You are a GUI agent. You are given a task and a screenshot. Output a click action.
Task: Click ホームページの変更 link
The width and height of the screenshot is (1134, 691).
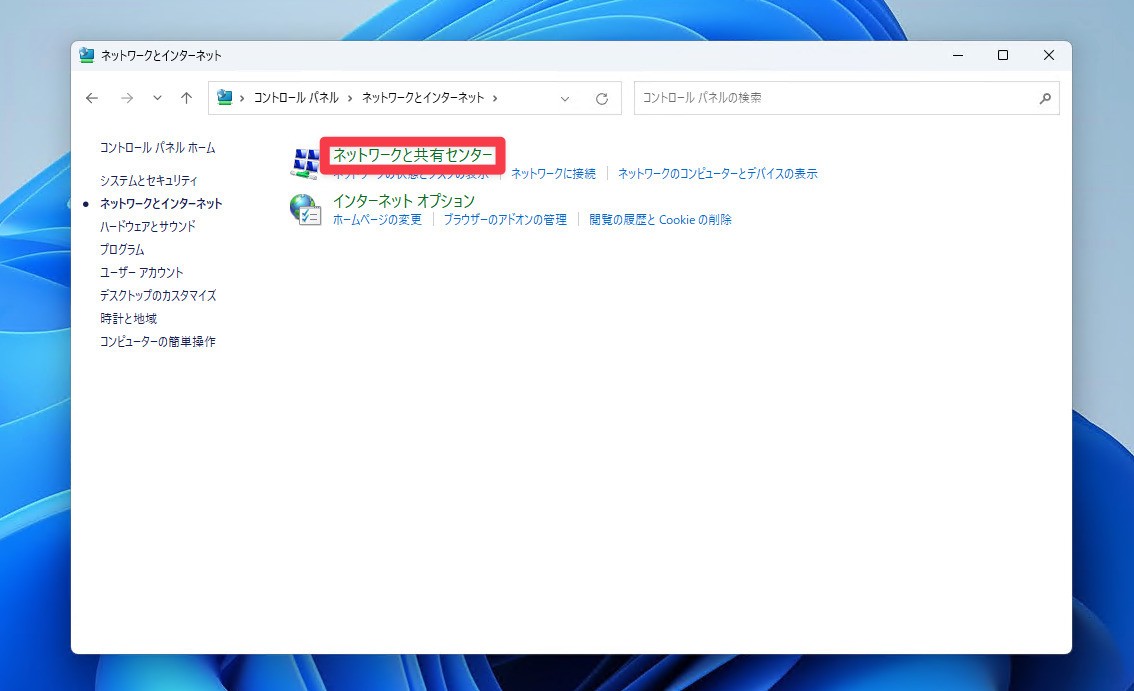coord(377,219)
